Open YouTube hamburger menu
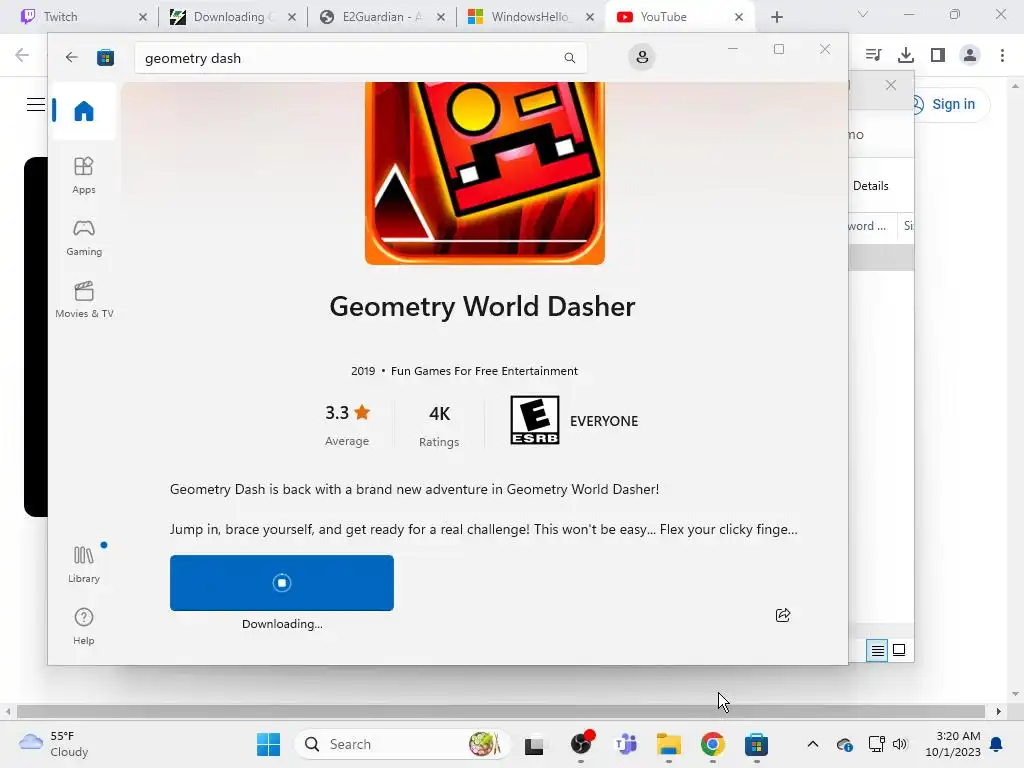The width and height of the screenshot is (1024, 768). point(36,104)
